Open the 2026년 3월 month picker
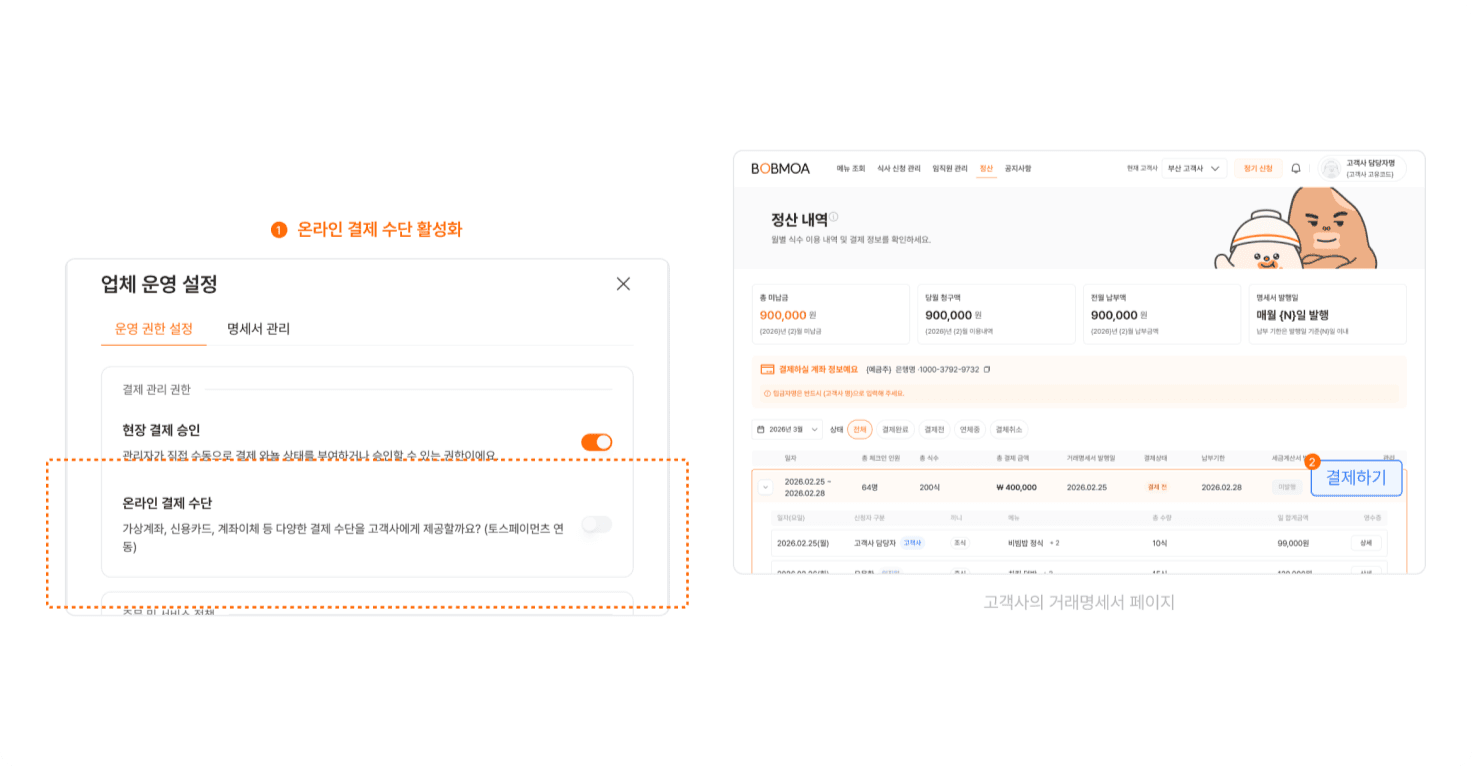Viewport: 1472px width, 768px height. click(x=787, y=429)
